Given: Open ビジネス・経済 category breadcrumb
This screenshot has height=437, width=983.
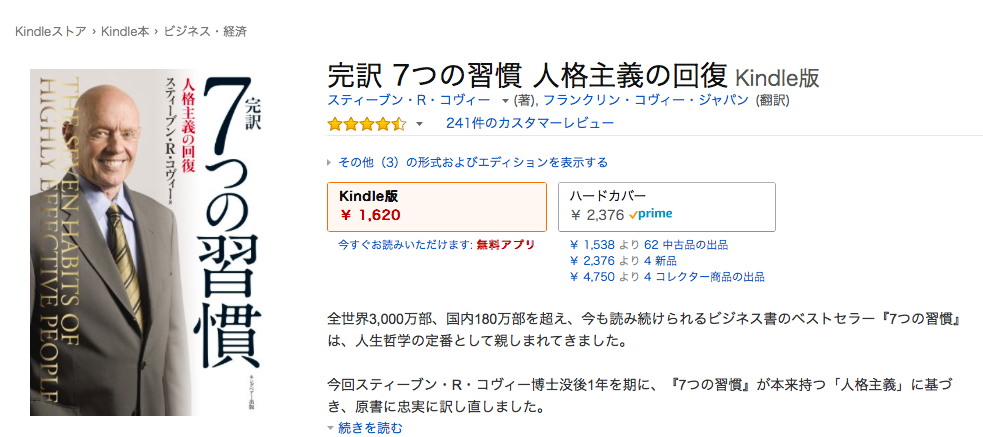Looking at the screenshot, I should pos(205,31).
